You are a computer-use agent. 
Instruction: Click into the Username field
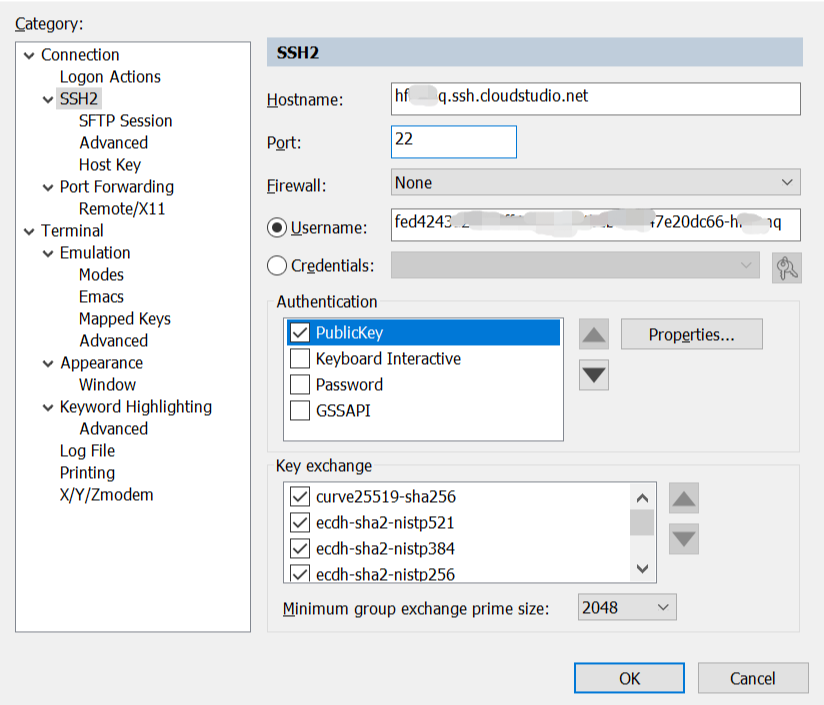click(595, 225)
